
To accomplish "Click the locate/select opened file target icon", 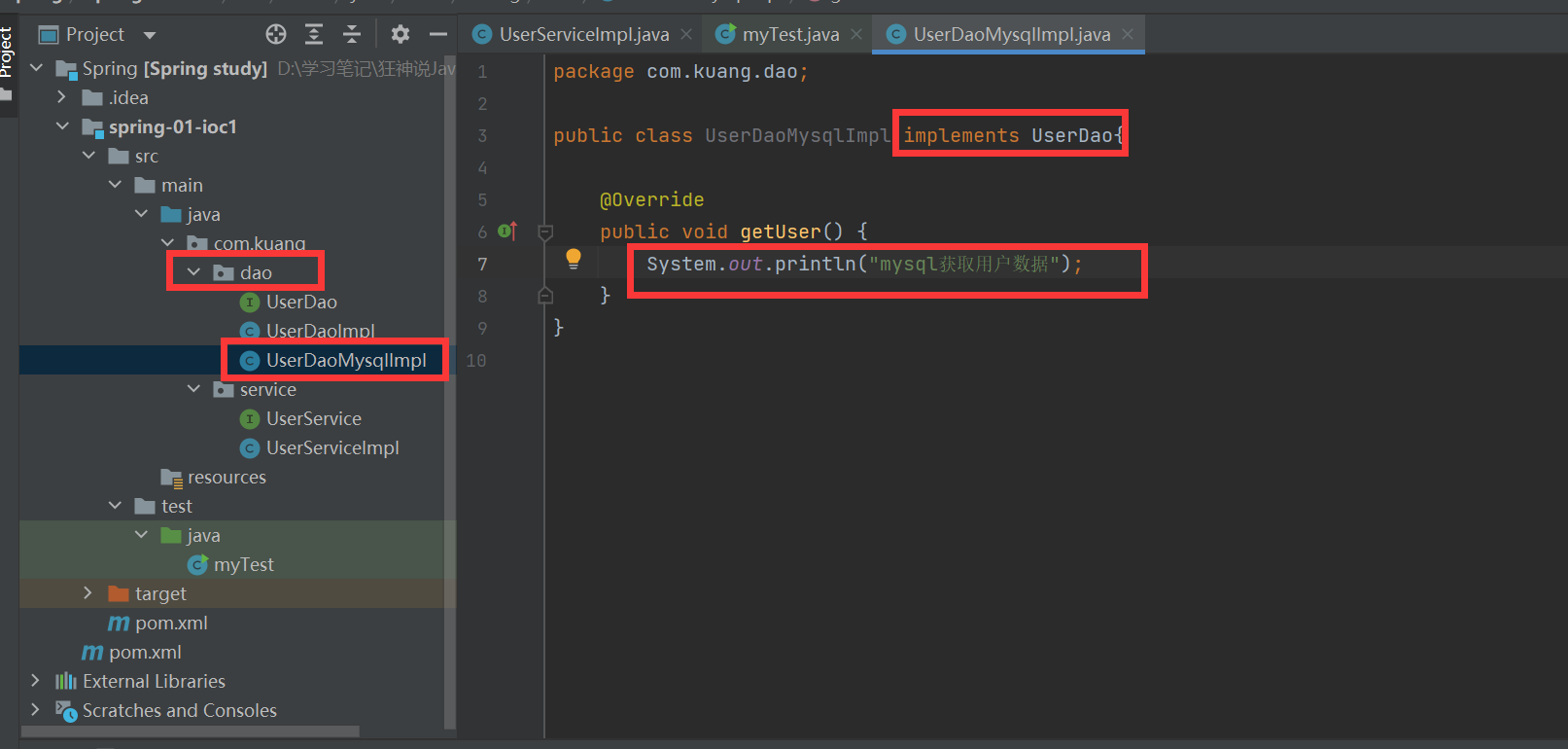I will 276,35.
